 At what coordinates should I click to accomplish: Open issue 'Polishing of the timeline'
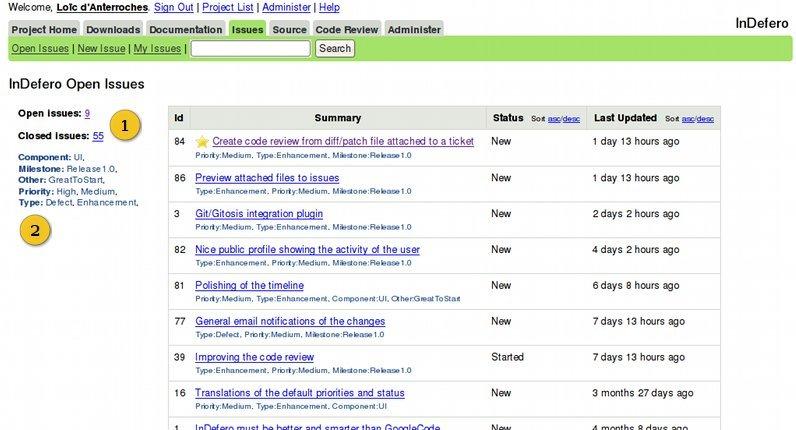click(249, 285)
